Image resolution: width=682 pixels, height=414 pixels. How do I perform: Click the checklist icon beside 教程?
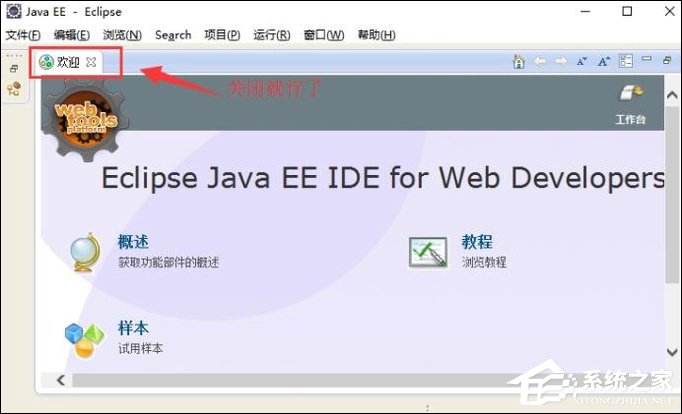[428, 252]
